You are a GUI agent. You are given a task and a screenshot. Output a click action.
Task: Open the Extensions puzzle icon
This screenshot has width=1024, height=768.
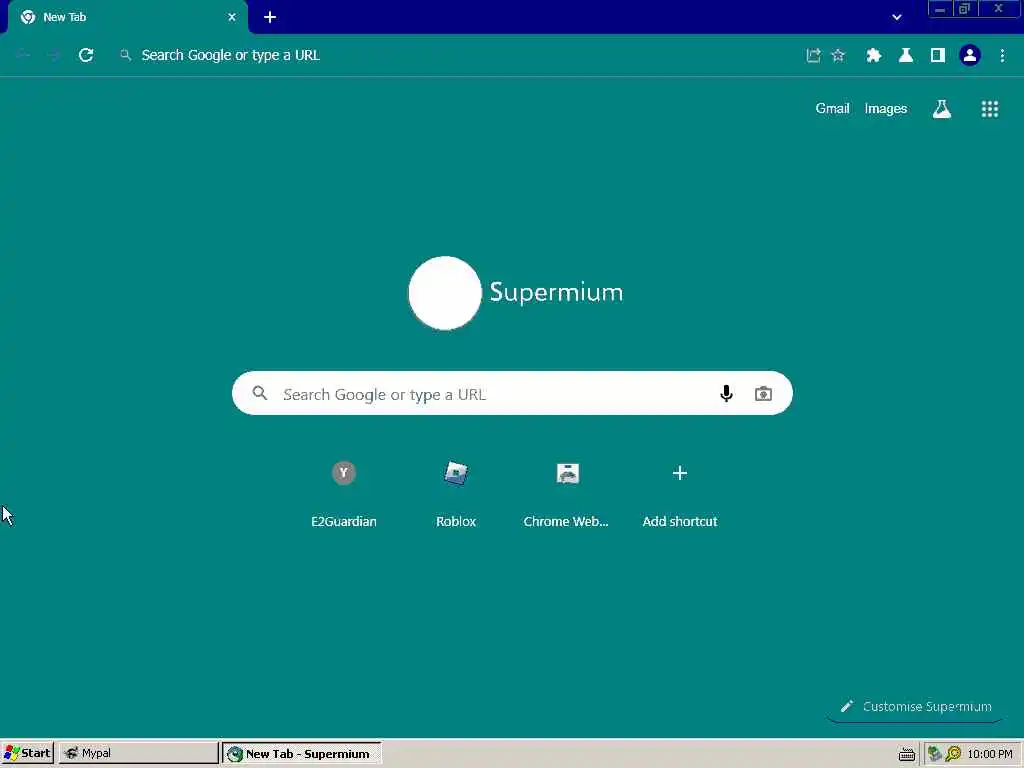[x=874, y=56]
